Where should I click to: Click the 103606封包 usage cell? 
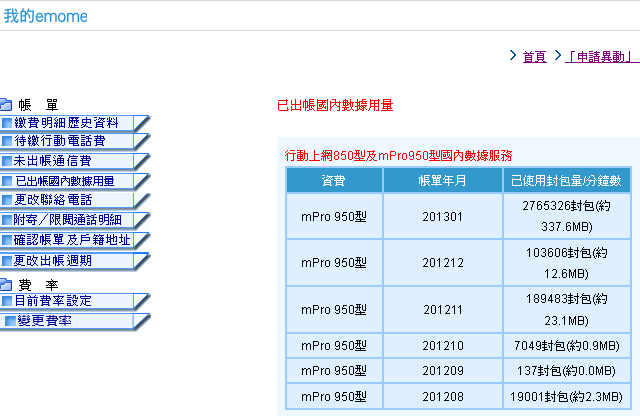click(567, 263)
